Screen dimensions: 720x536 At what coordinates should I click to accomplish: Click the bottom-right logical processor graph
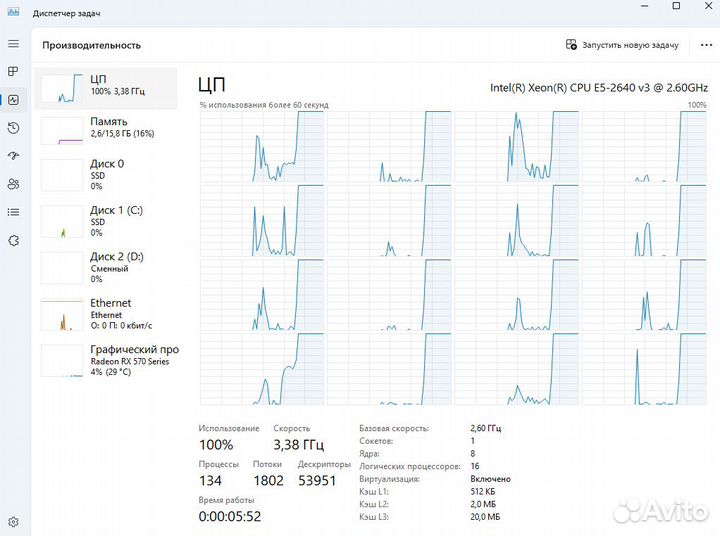645,370
